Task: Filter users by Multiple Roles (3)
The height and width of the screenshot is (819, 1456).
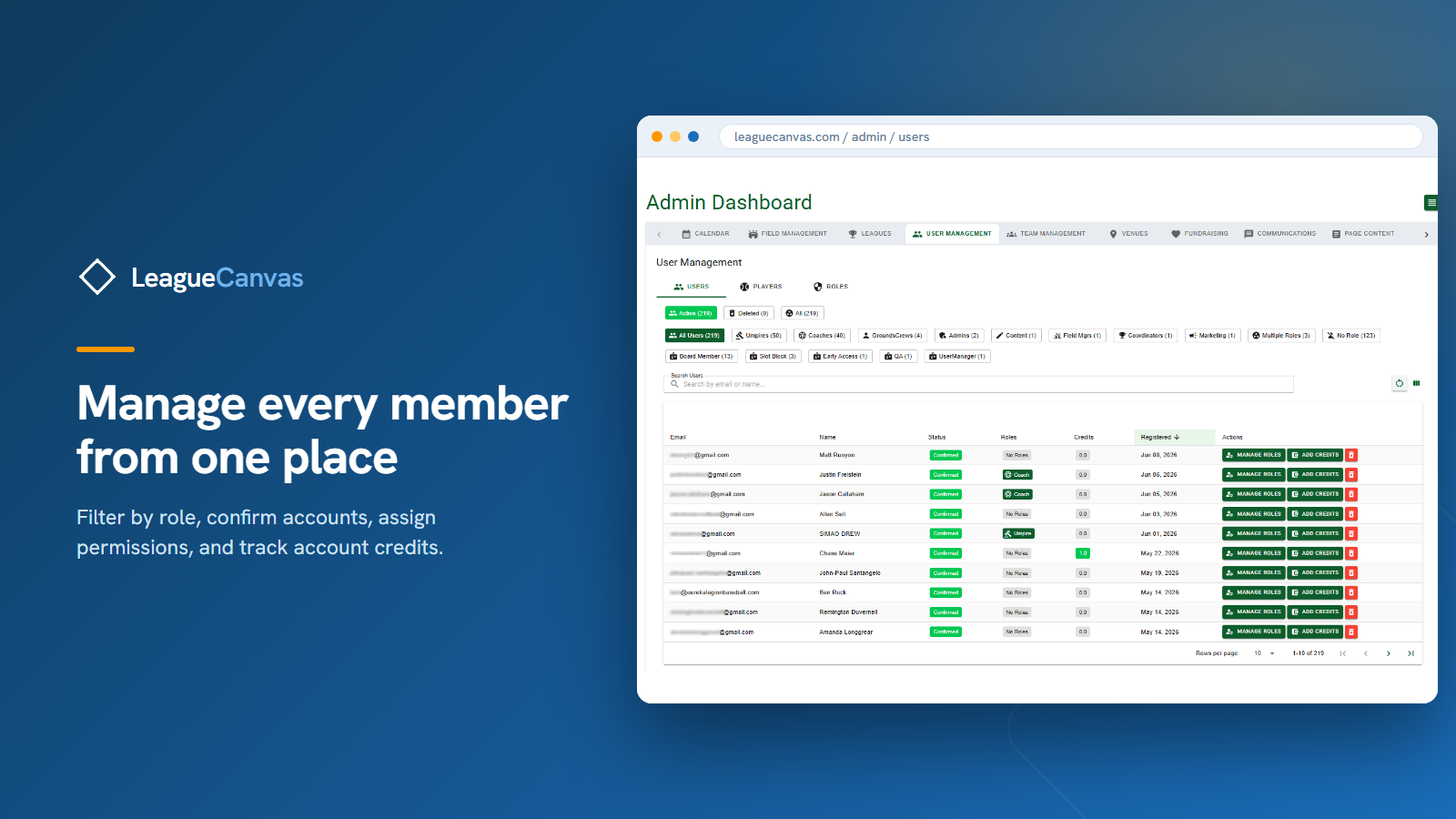Action: (1281, 336)
